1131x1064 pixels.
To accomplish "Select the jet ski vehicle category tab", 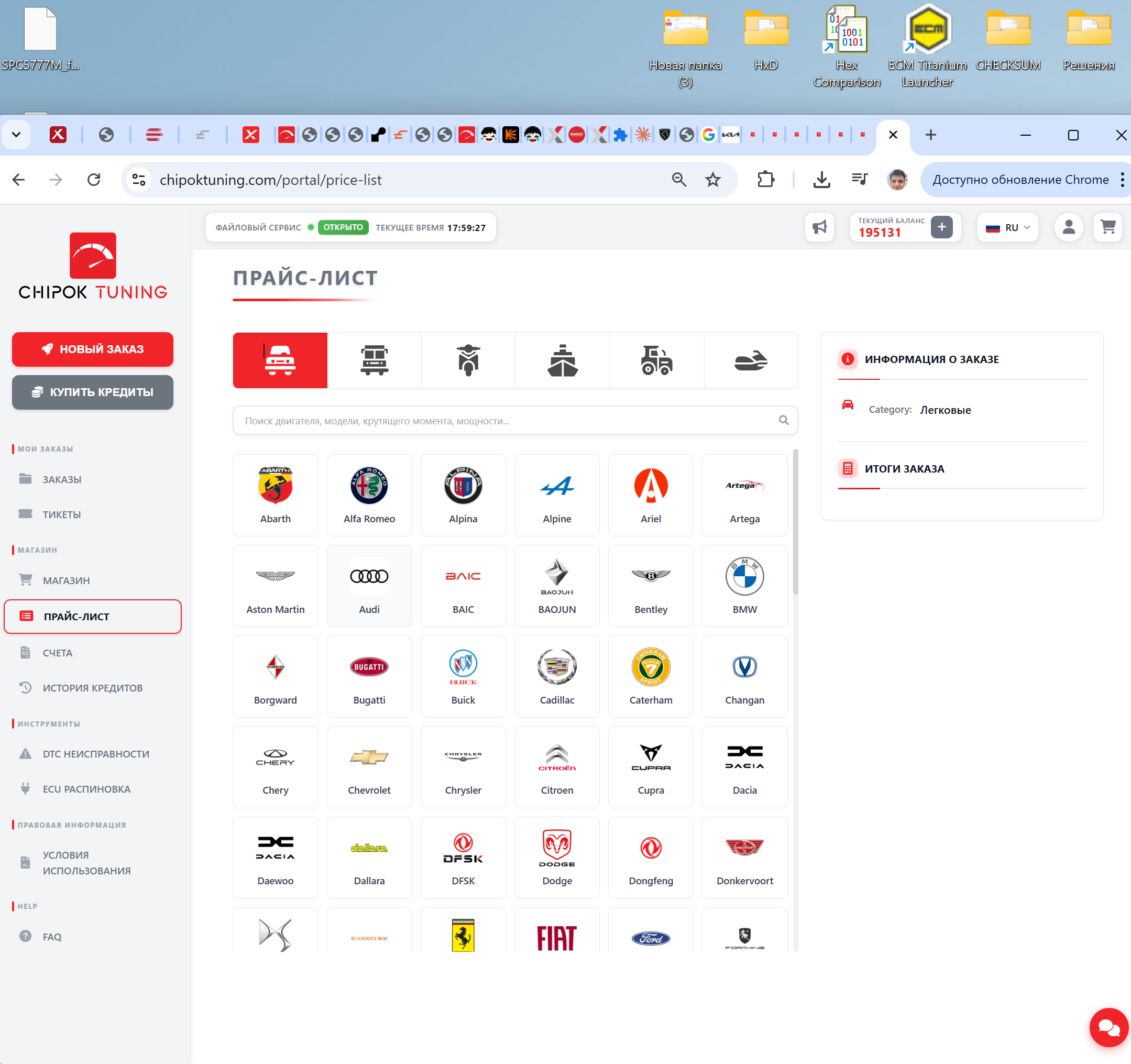I will pos(751,360).
